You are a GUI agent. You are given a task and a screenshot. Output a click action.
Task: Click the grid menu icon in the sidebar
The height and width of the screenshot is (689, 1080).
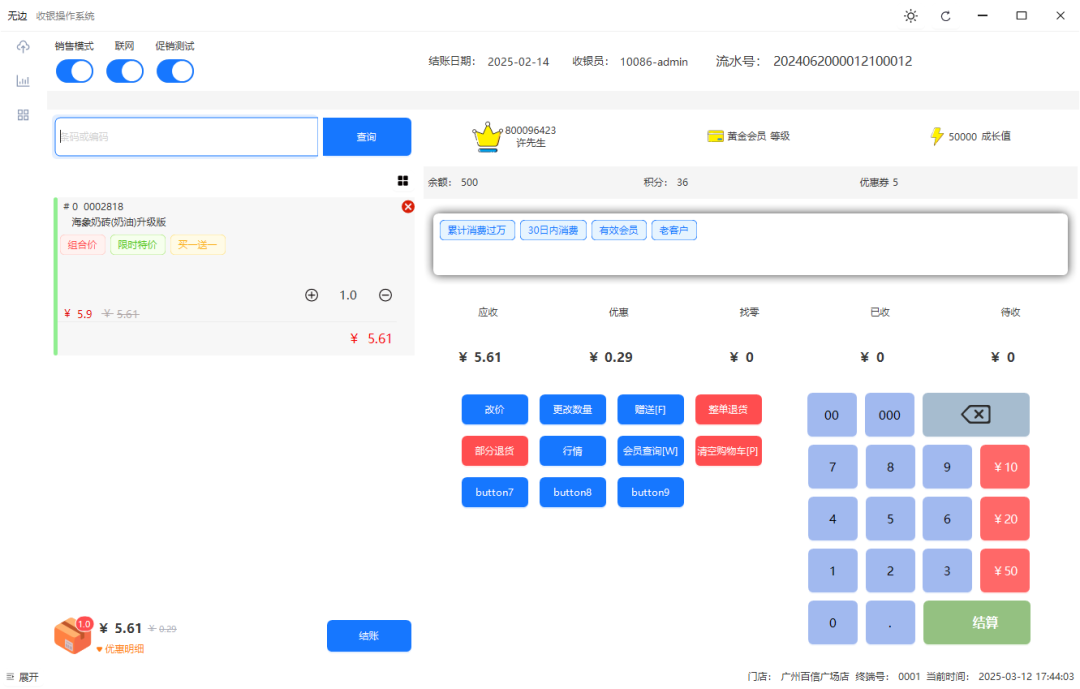(x=22, y=114)
